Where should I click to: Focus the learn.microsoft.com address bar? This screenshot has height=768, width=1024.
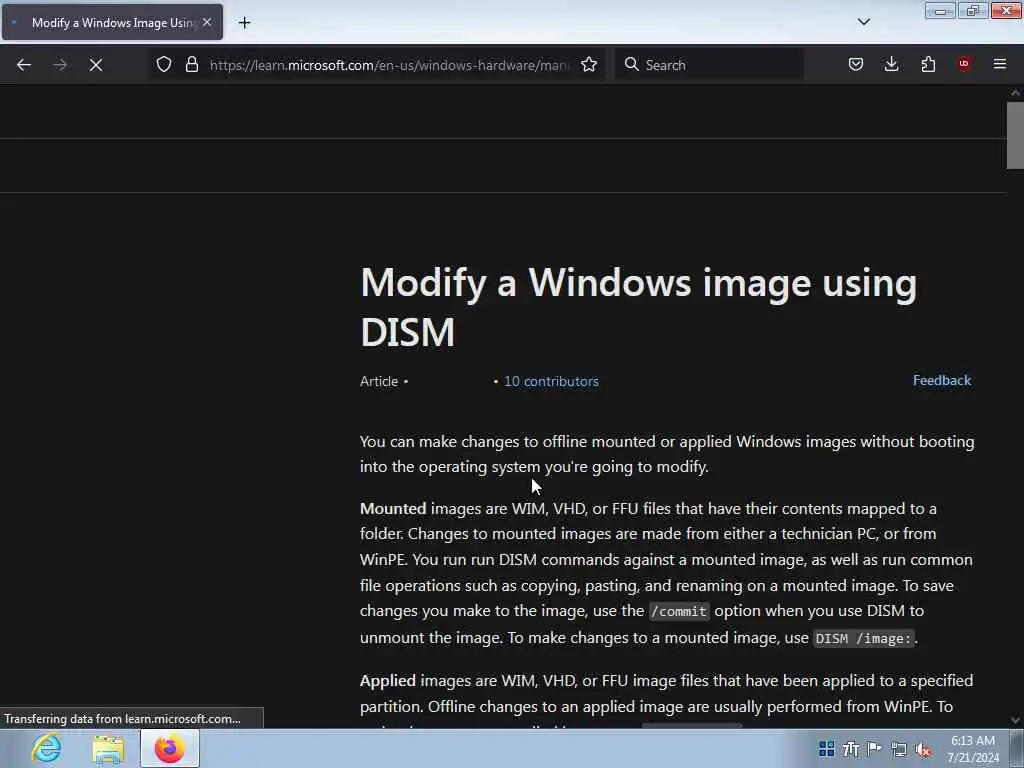click(389, 65)
